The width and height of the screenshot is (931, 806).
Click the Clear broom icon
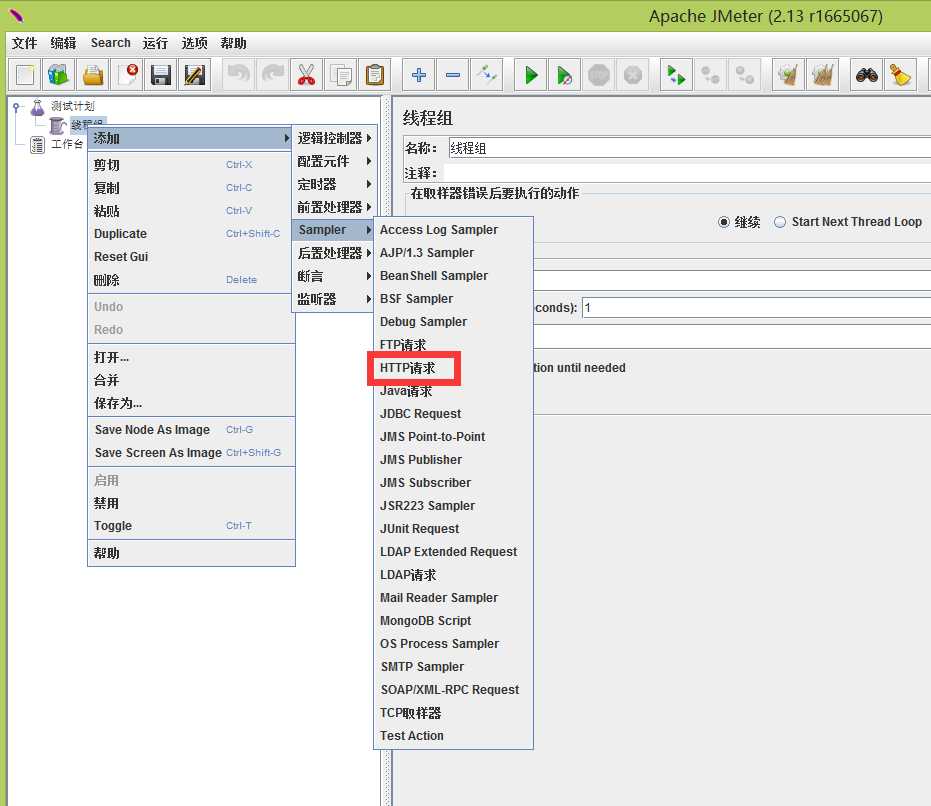tap(788, 75)
